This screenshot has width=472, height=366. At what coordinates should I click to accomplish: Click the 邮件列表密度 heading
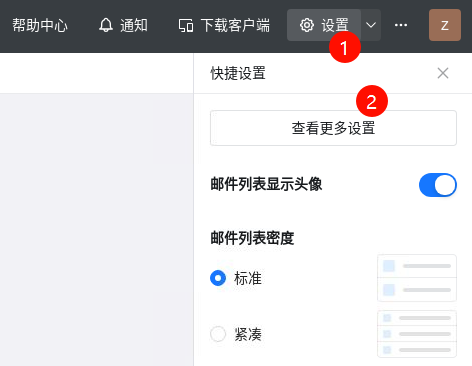point(252,238)
